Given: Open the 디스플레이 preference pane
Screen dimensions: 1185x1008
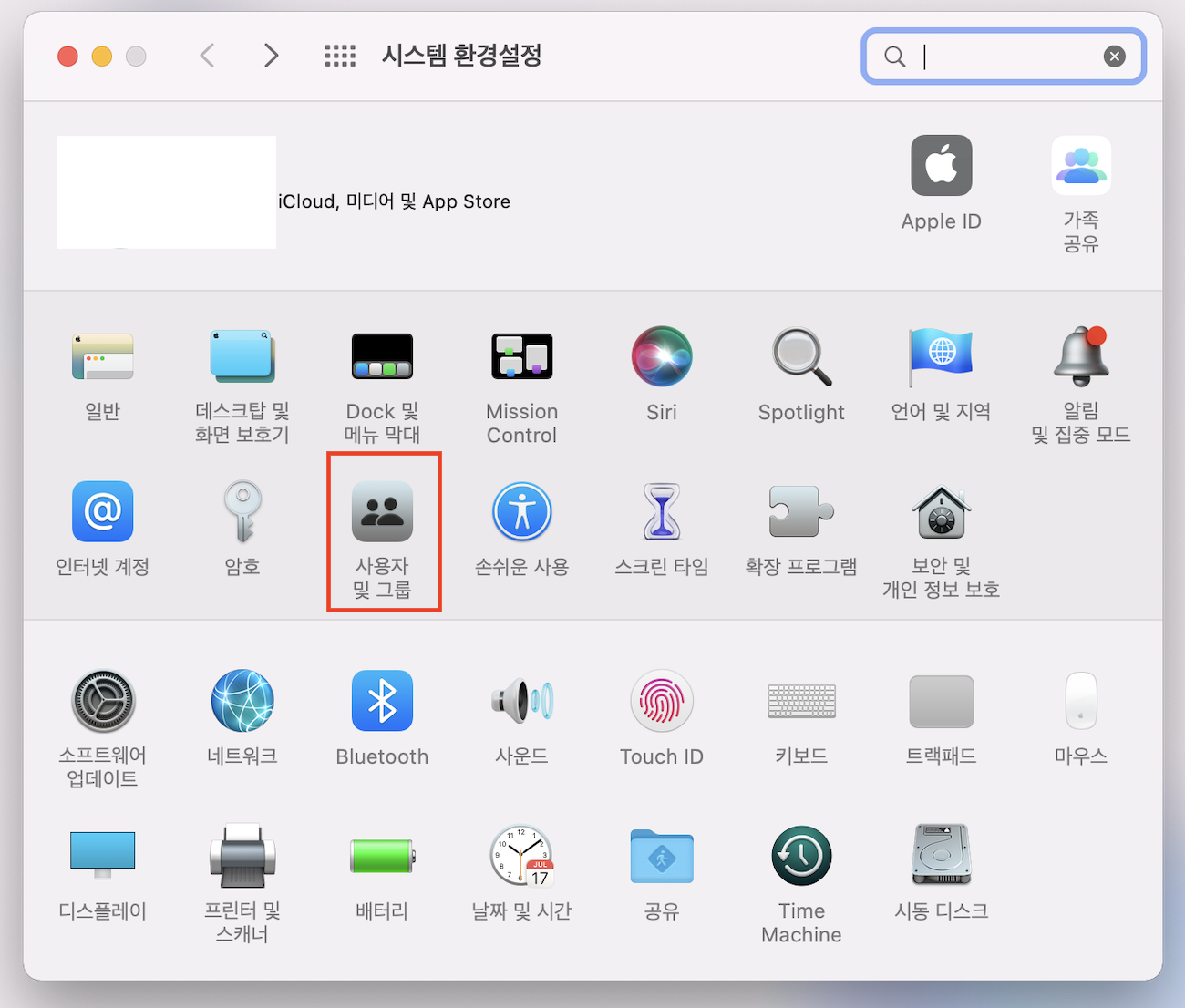Looking at the screenshot, I should tap(102, 856).
